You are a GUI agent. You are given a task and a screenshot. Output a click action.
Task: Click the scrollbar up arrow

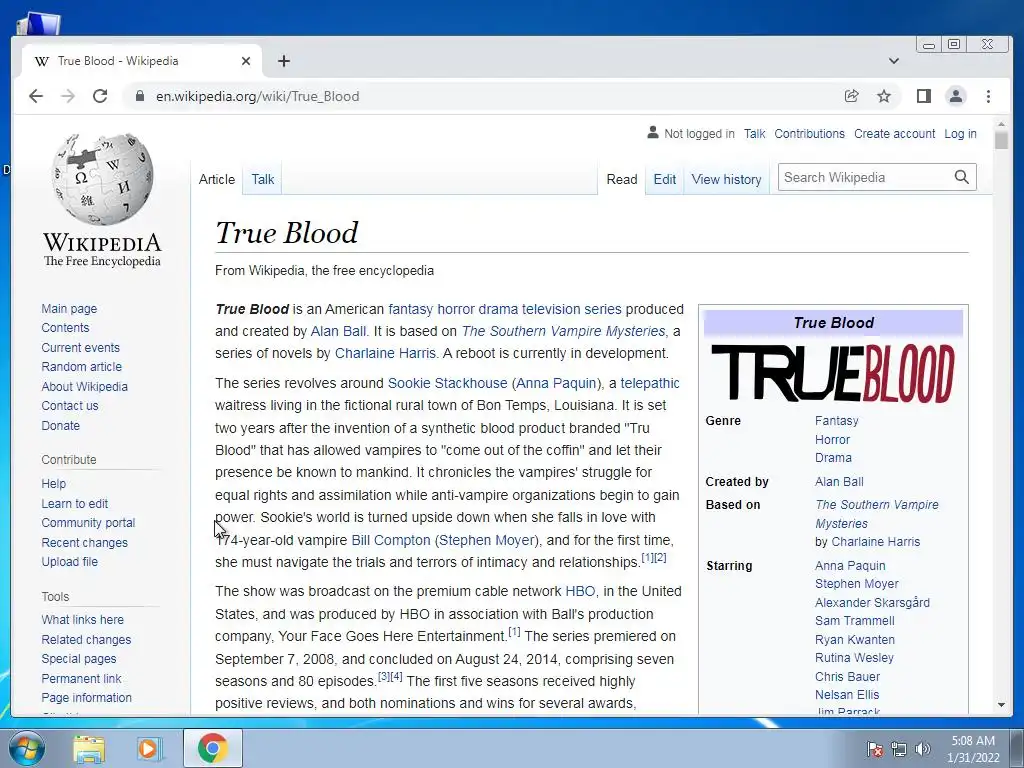pos(1001,123)
